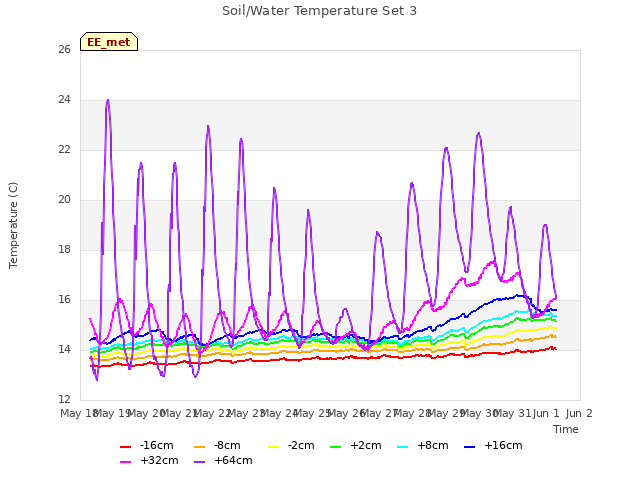Click the purple +64cm legend swatch
640x480 pixels.
(200, 462)
